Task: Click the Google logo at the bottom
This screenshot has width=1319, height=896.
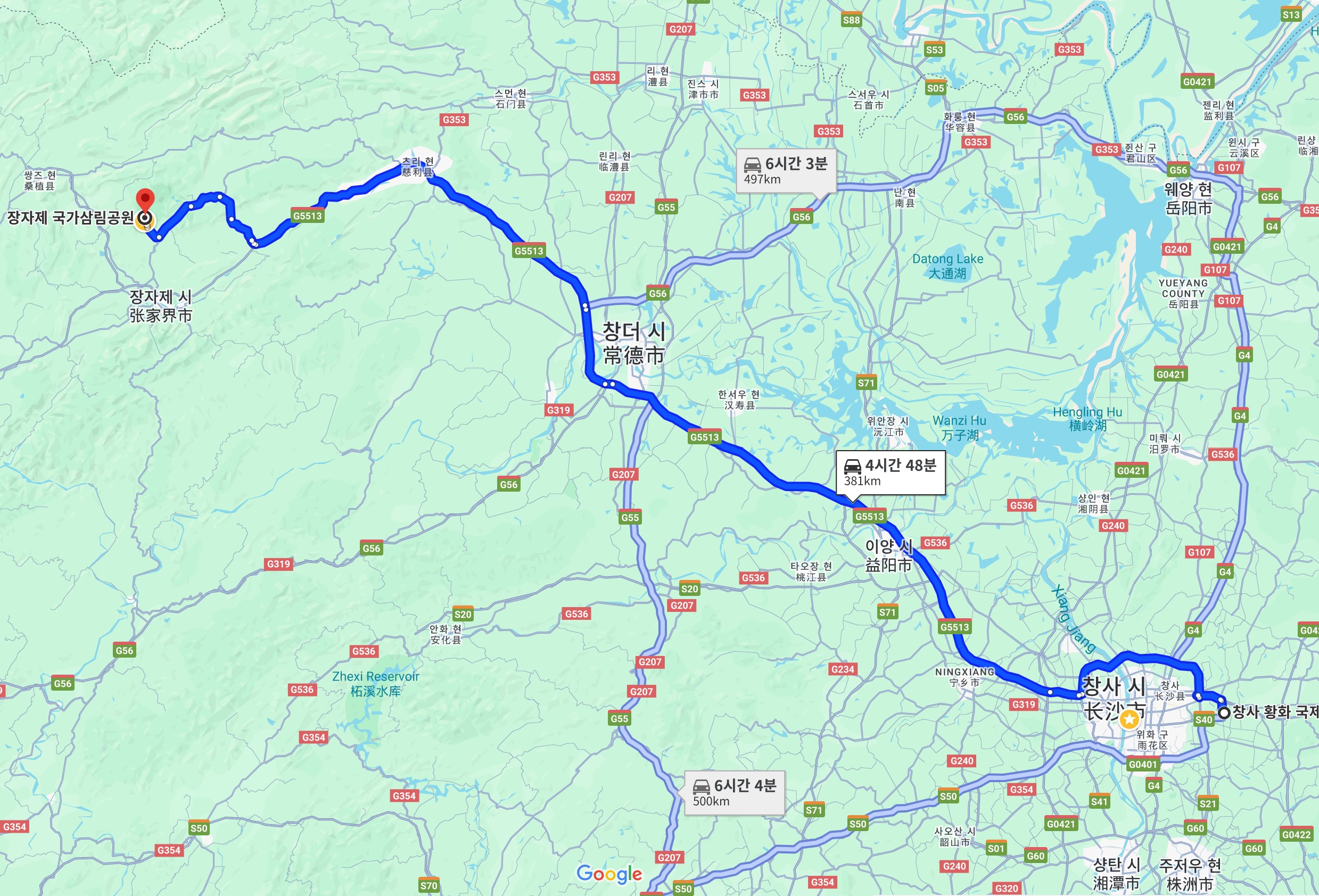Action: click(609, 874)
